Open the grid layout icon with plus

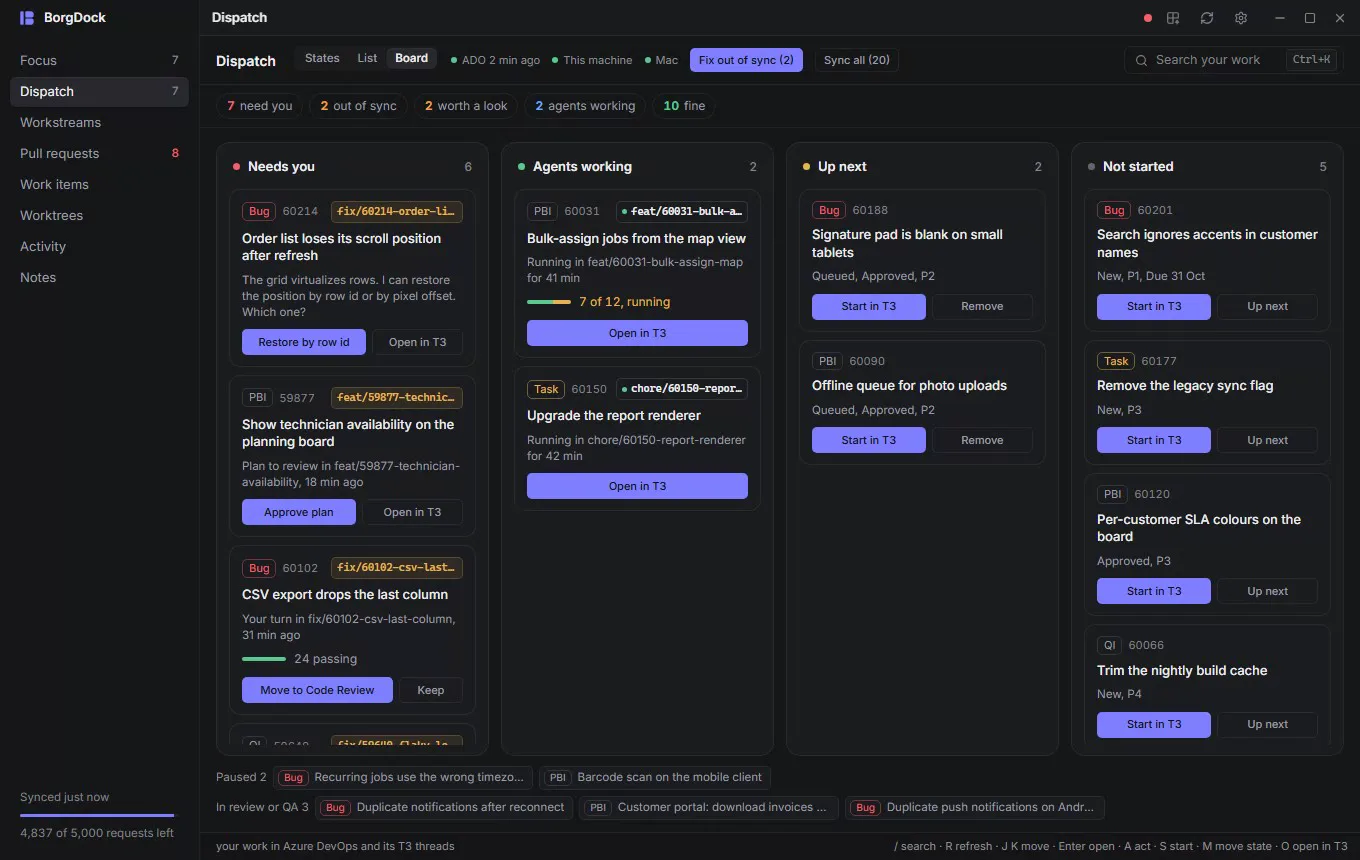point(1174,18)
